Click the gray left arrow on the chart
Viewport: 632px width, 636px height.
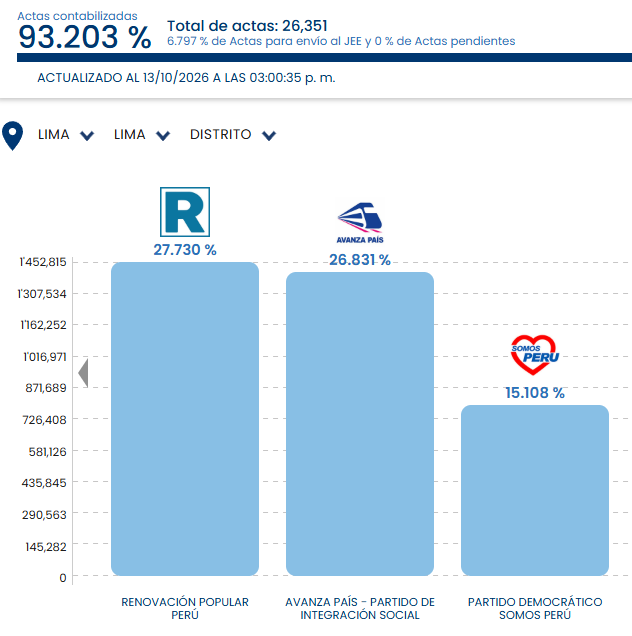tap(83, 373)
